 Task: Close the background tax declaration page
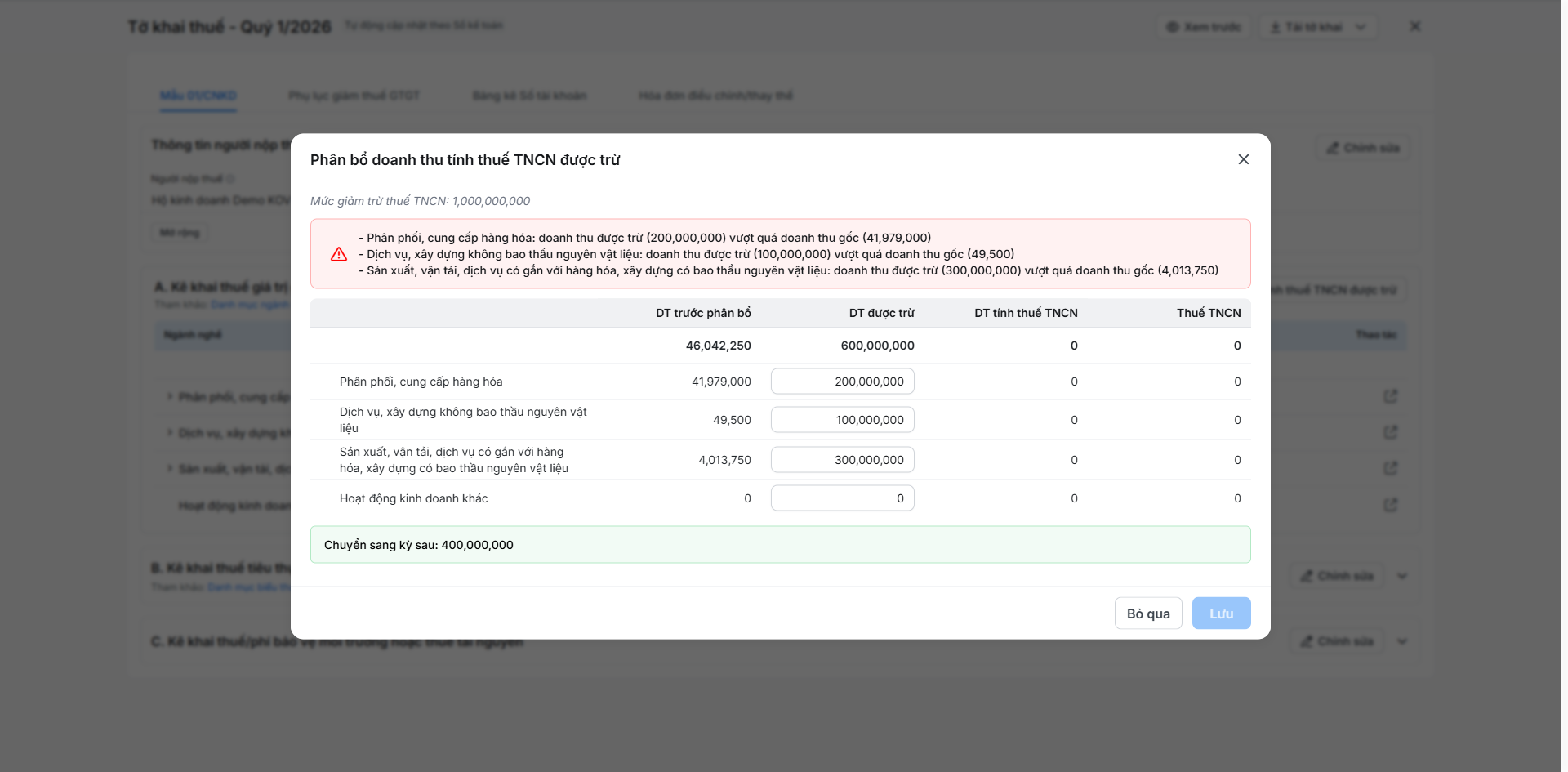click(1414, 26)
